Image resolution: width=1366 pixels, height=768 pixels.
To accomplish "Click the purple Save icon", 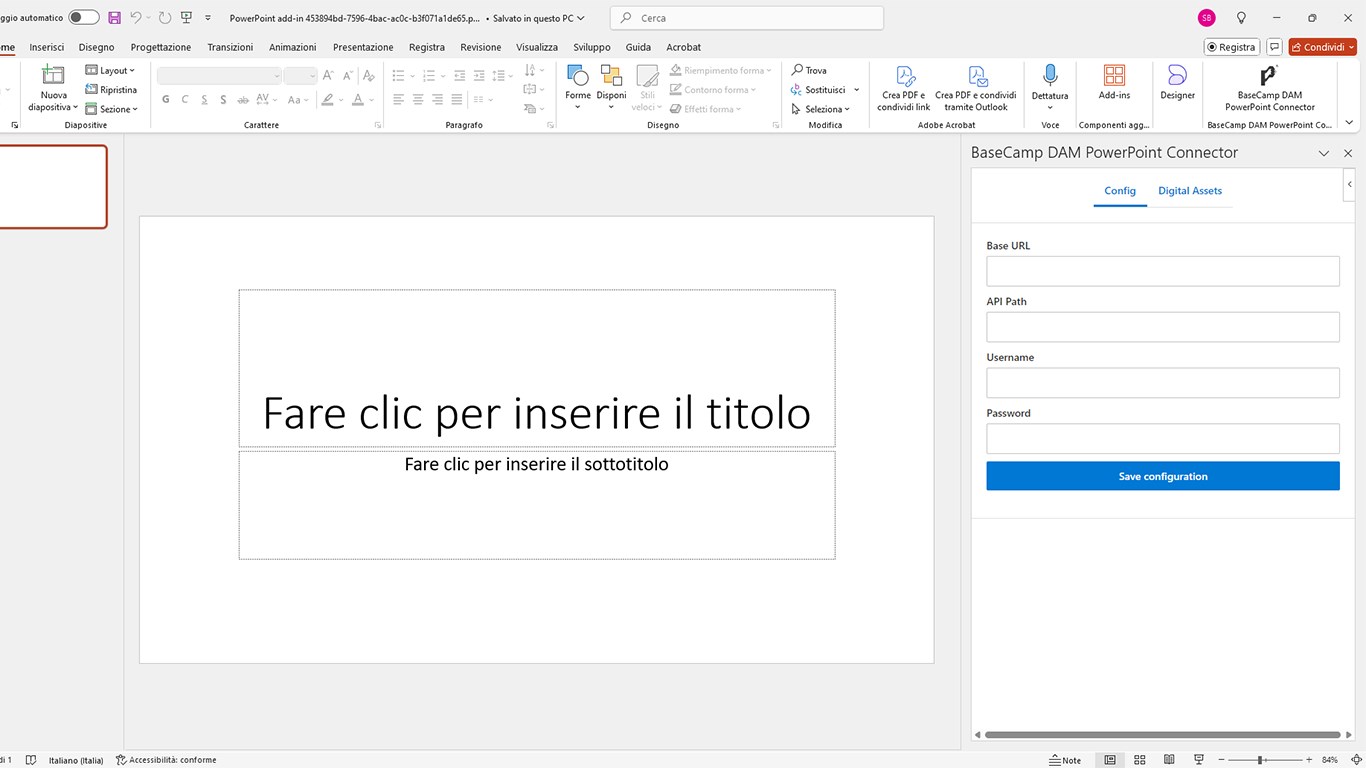I will click(x=114, y=18).
